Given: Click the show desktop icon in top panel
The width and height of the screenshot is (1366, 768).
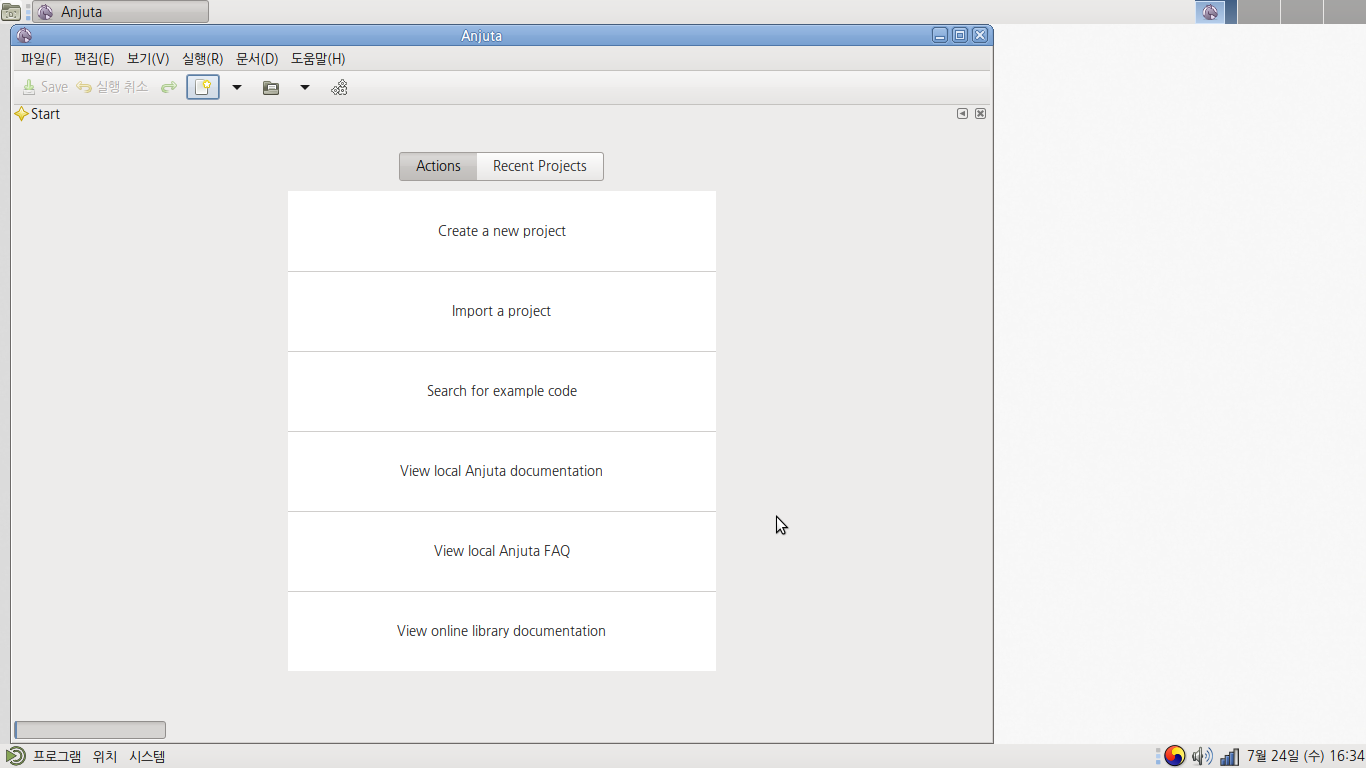Looking at the screenshot, I should click(11, 12).
